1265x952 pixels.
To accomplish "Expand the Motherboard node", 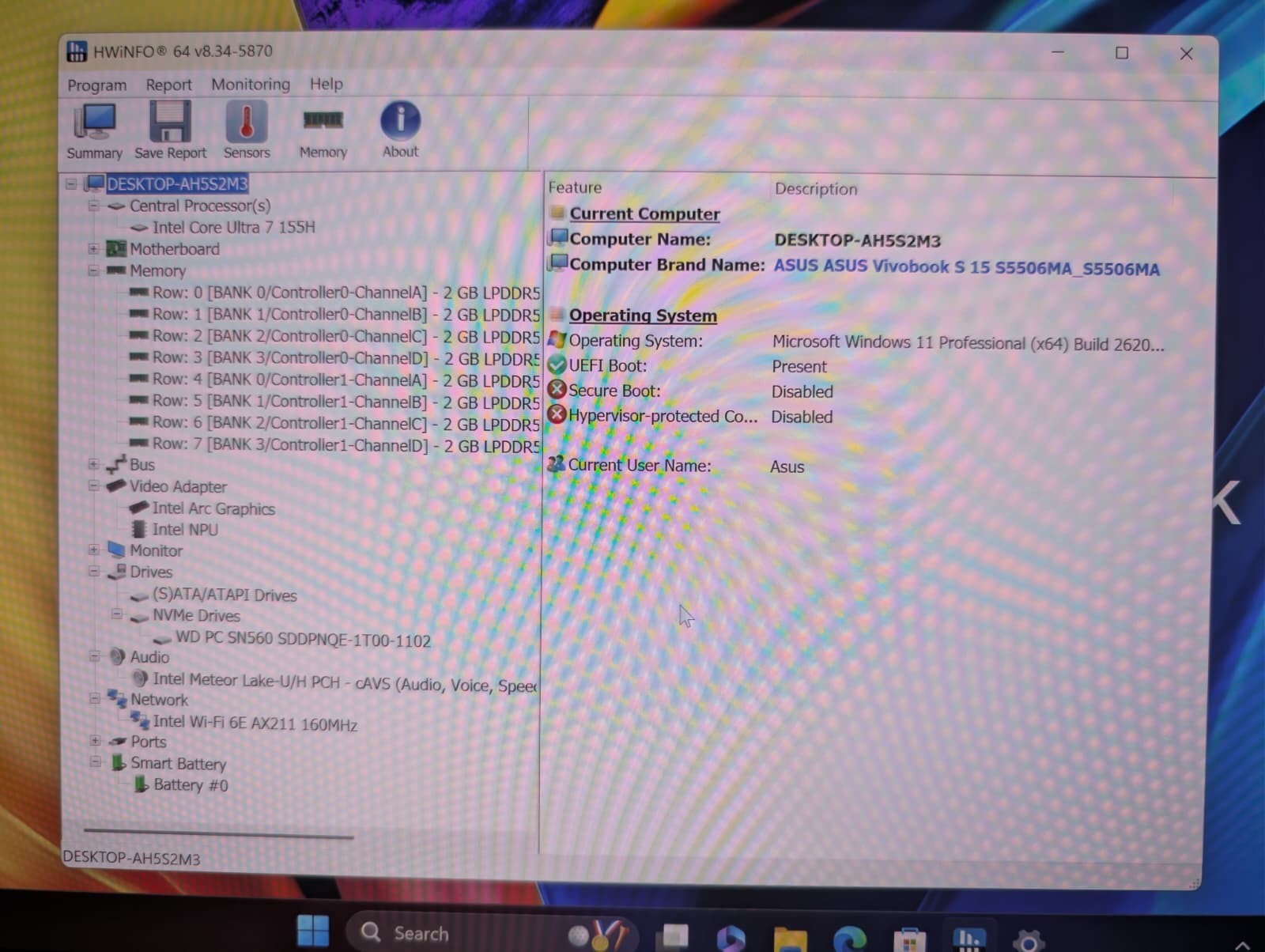I will pyautogui.click(x=93, y=249).
